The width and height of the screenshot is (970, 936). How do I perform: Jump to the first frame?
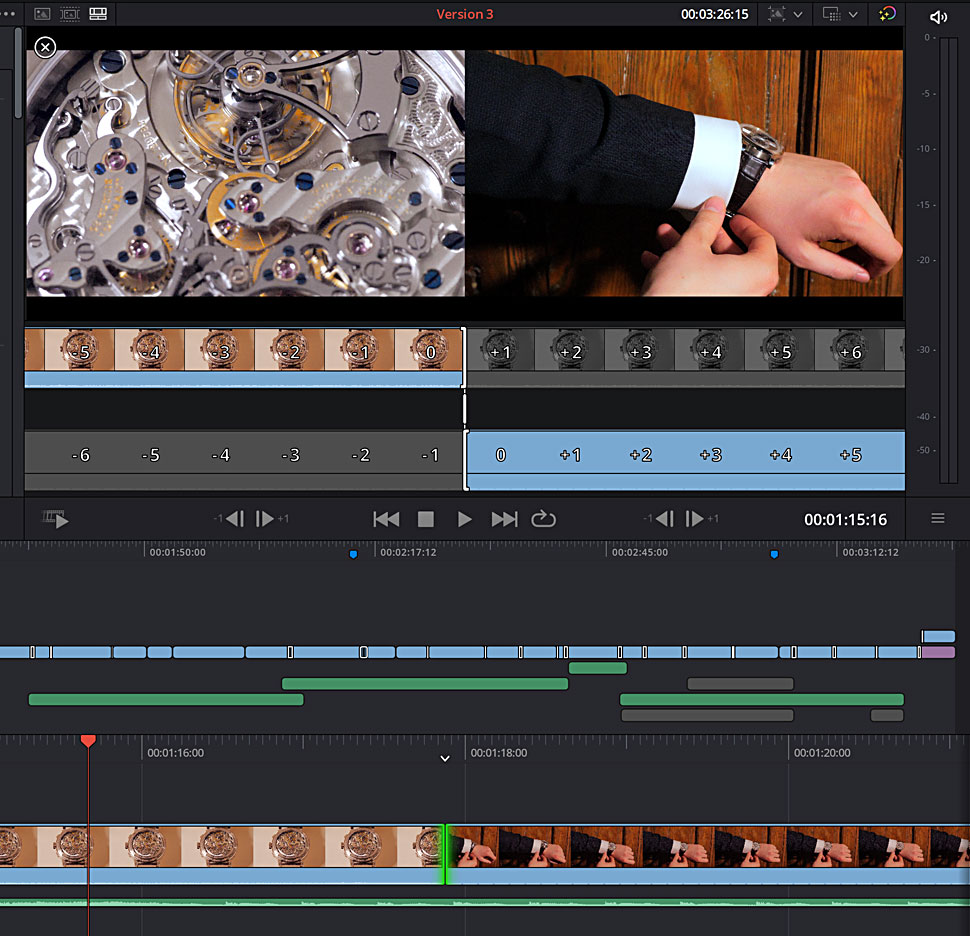coord(386,519)
